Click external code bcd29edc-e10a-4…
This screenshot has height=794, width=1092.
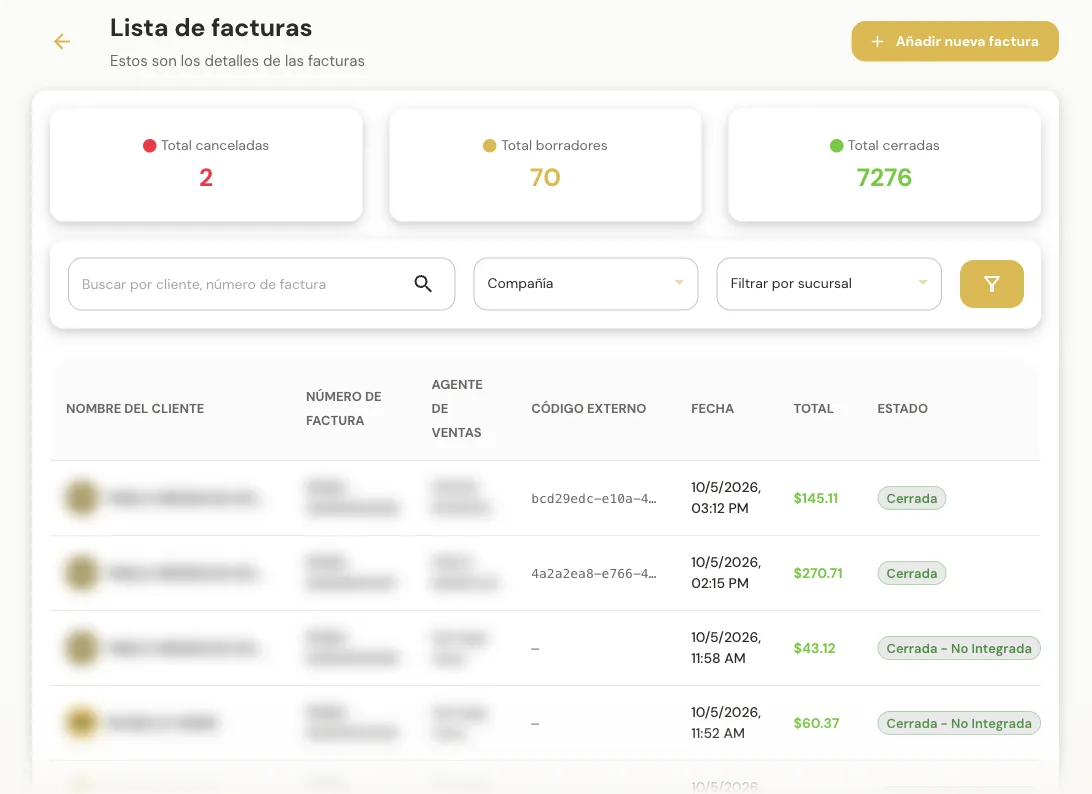click(593, 499)
